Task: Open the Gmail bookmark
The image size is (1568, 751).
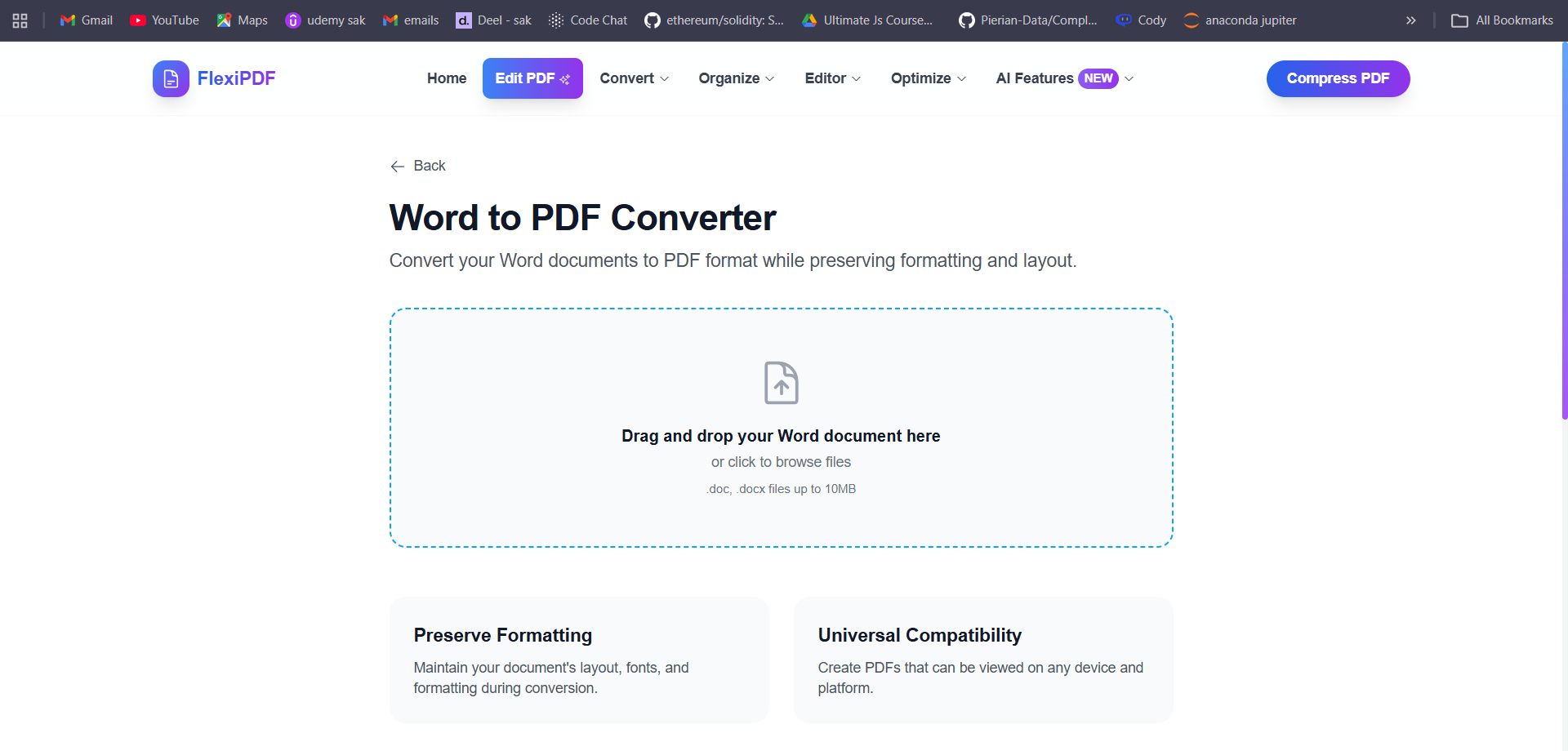Action: (x=87, y=20)
